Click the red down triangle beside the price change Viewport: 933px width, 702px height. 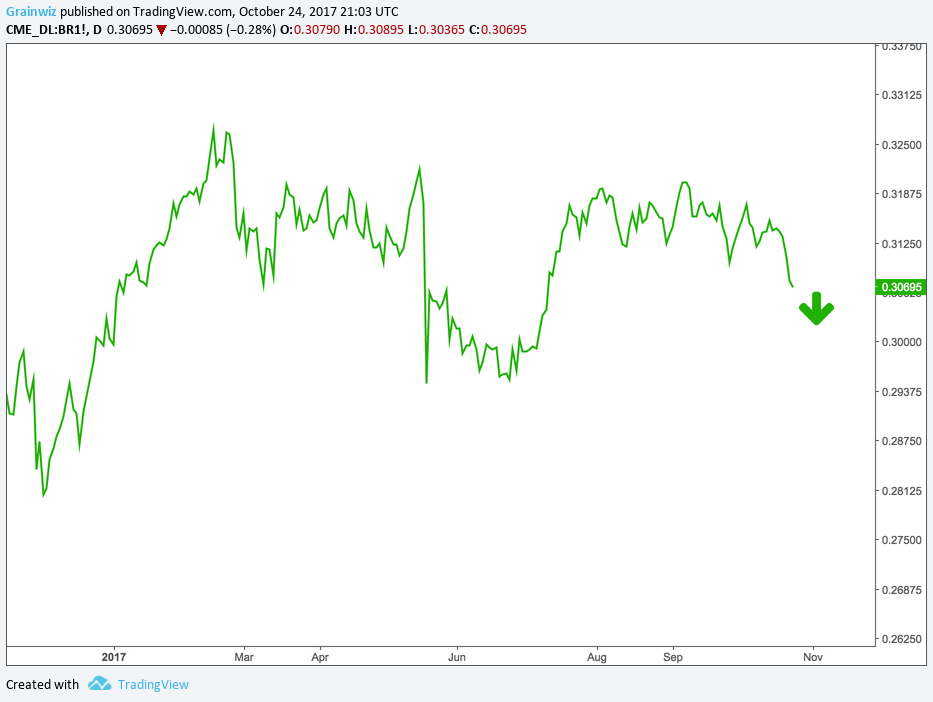click(x=161, y=30)
